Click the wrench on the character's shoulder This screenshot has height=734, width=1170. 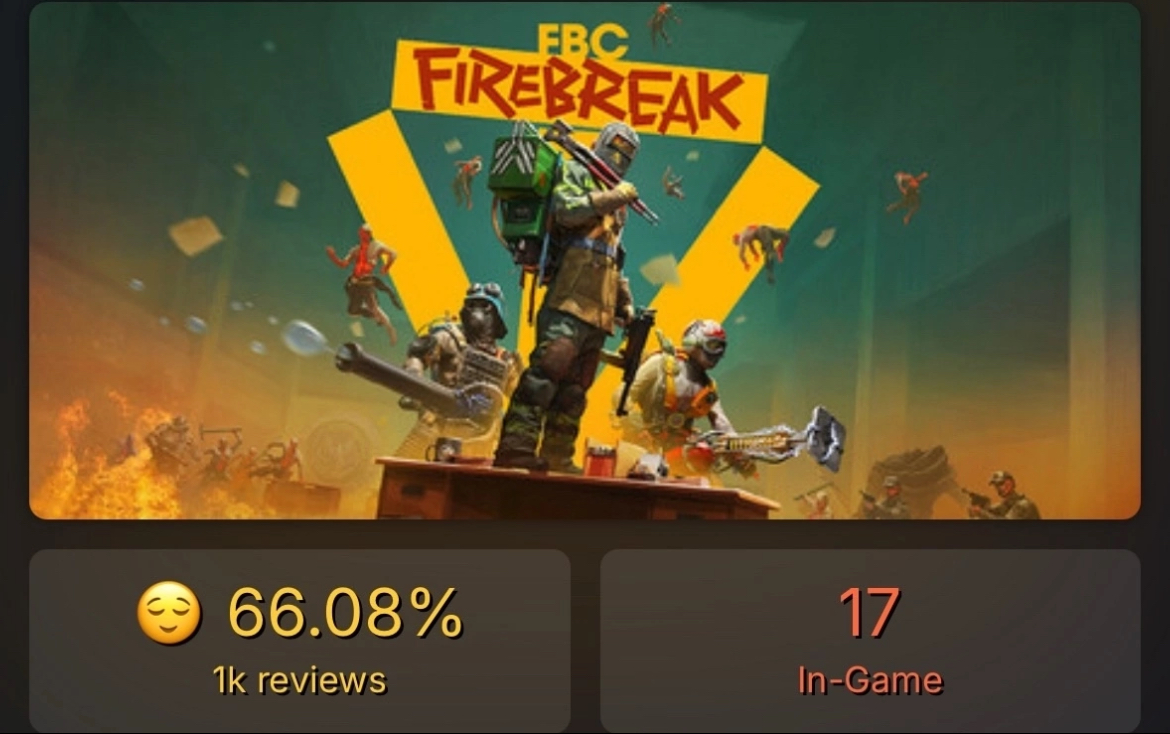pos(601,170)
